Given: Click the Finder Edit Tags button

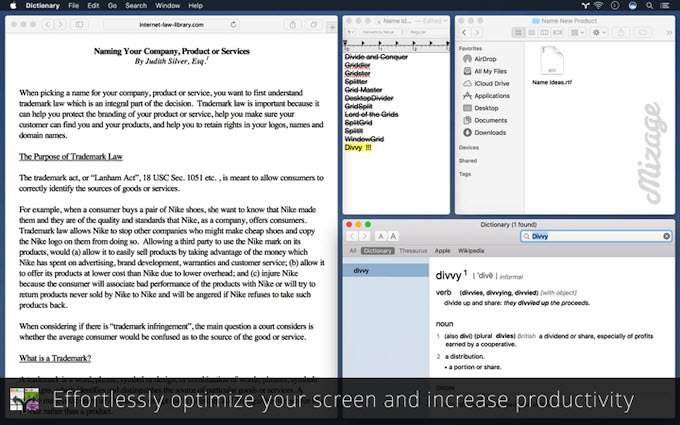Looking at the screenshot, I should click(643, 33).
